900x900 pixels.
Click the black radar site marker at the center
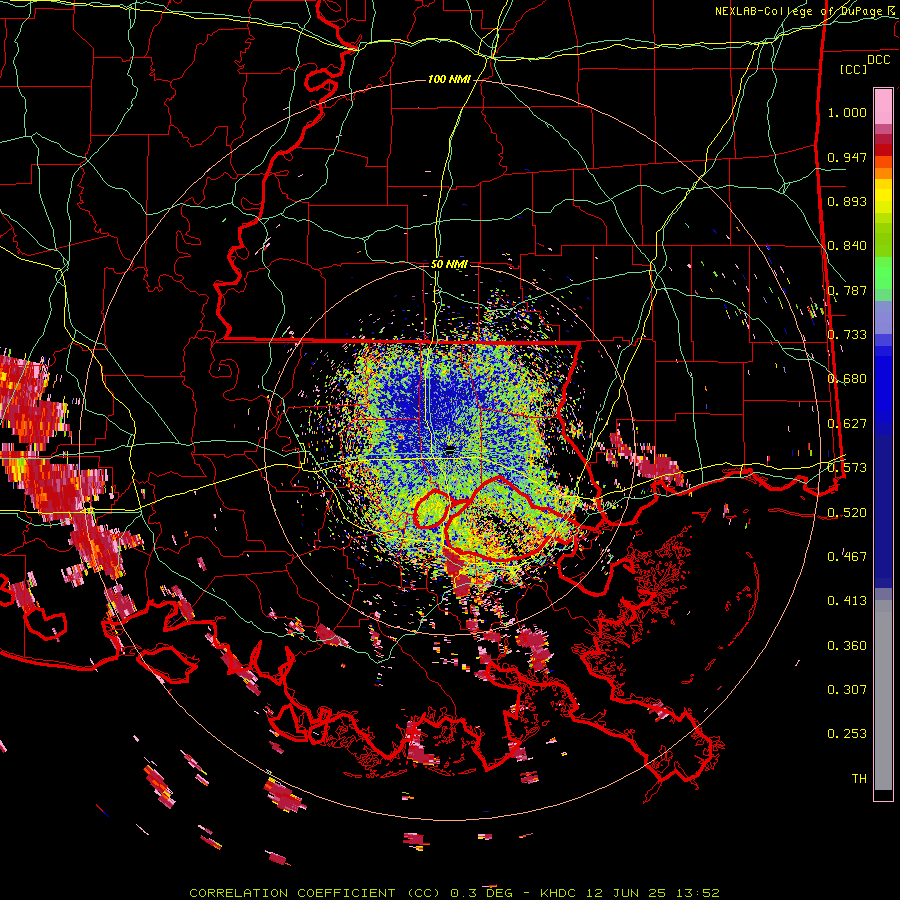449,451
